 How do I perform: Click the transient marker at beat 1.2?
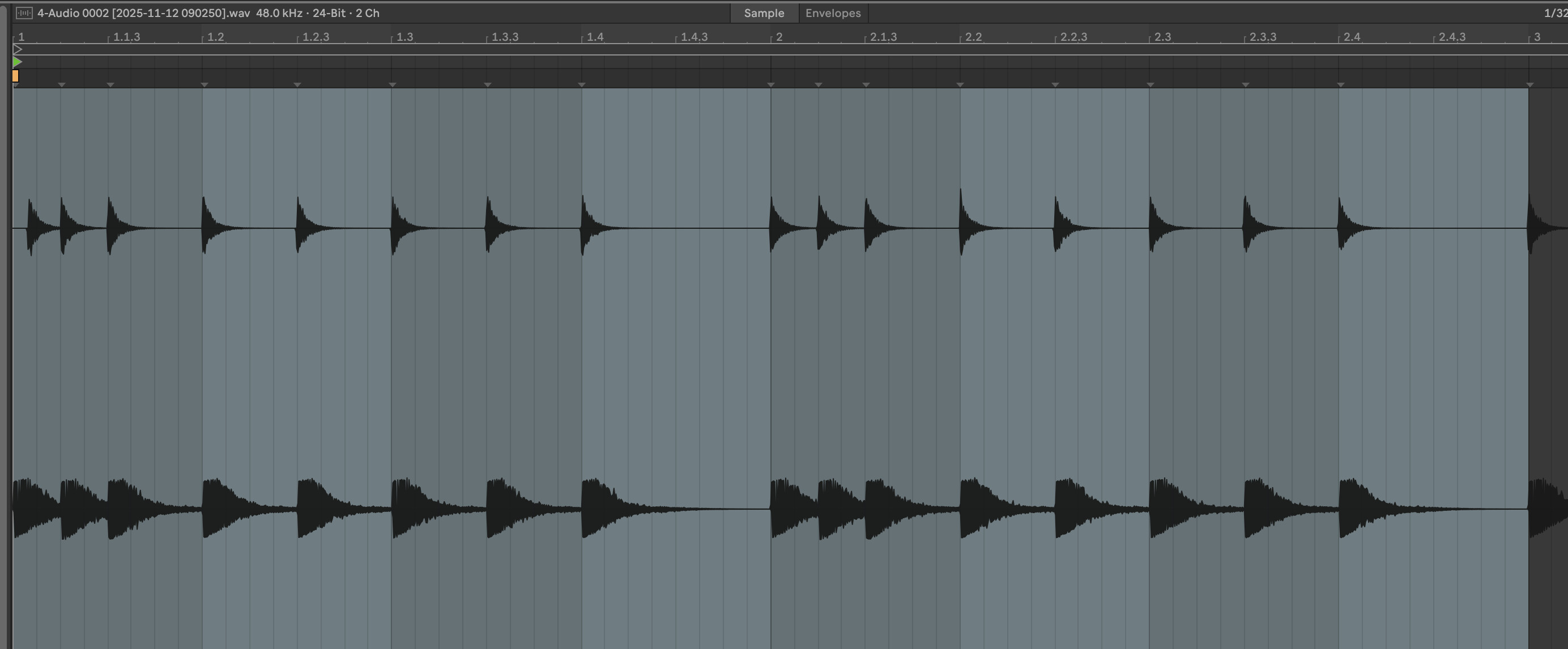pos(204,84)
